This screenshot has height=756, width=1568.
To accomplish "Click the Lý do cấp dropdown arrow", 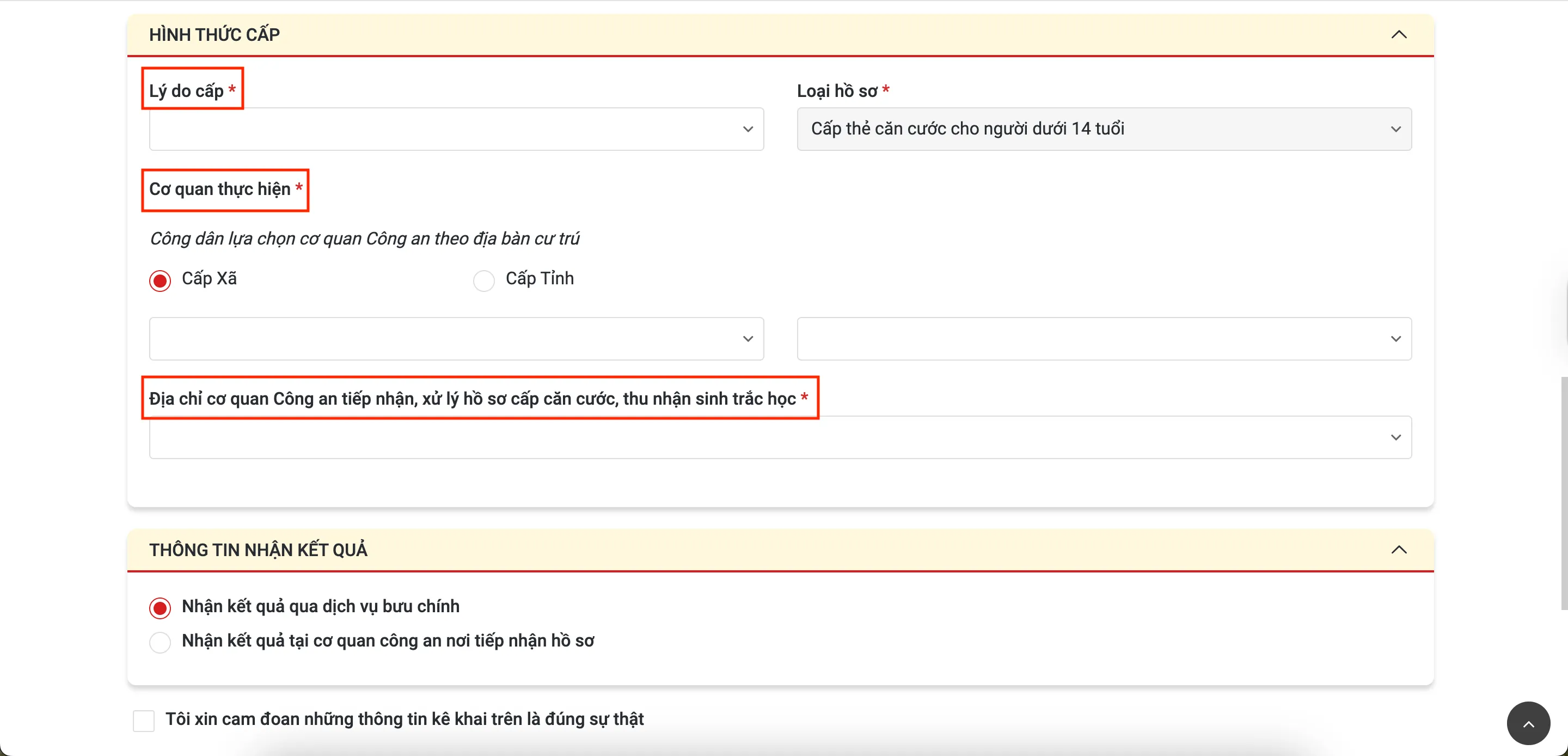I will tap(748, 130).
